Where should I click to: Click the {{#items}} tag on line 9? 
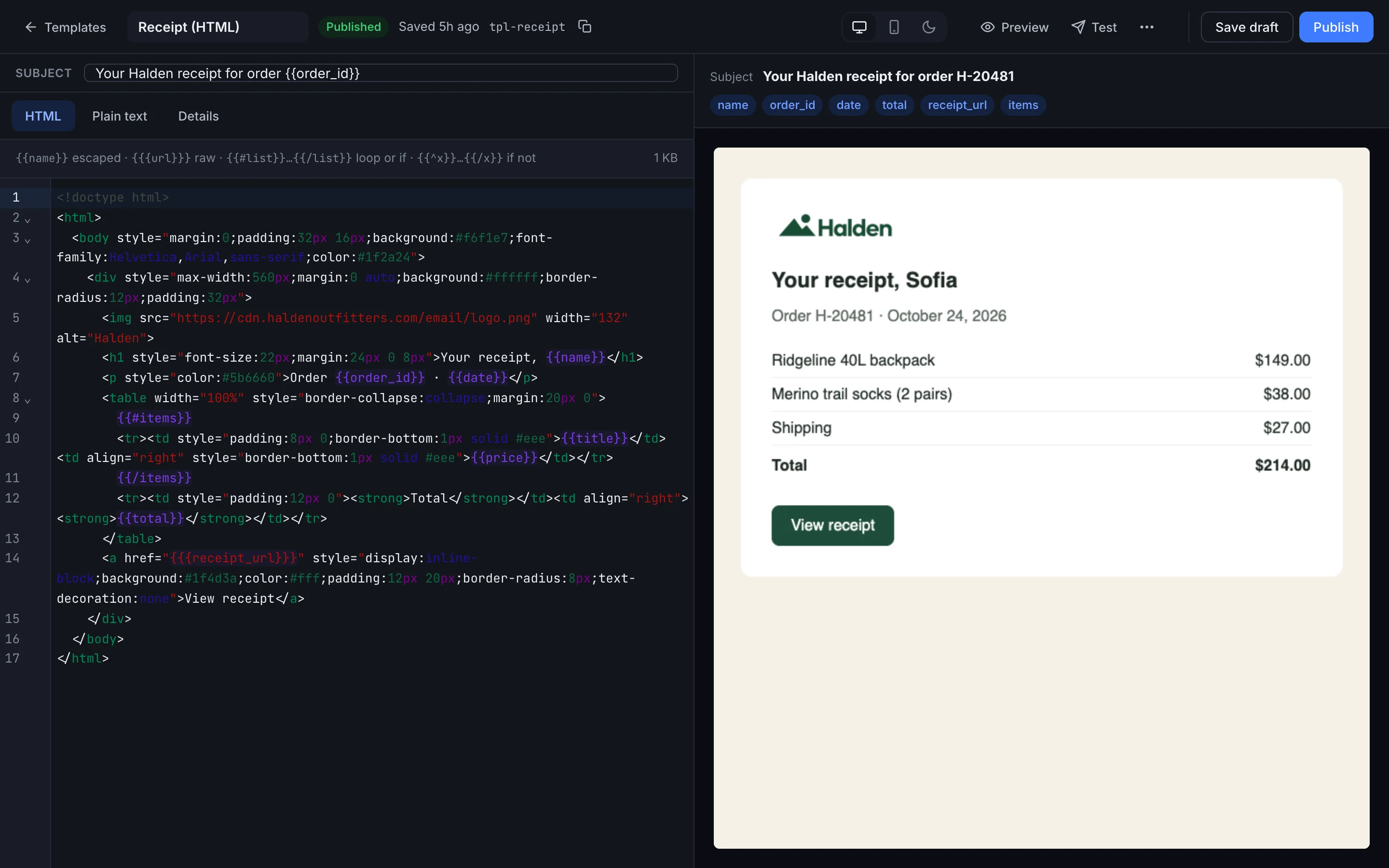154,418
